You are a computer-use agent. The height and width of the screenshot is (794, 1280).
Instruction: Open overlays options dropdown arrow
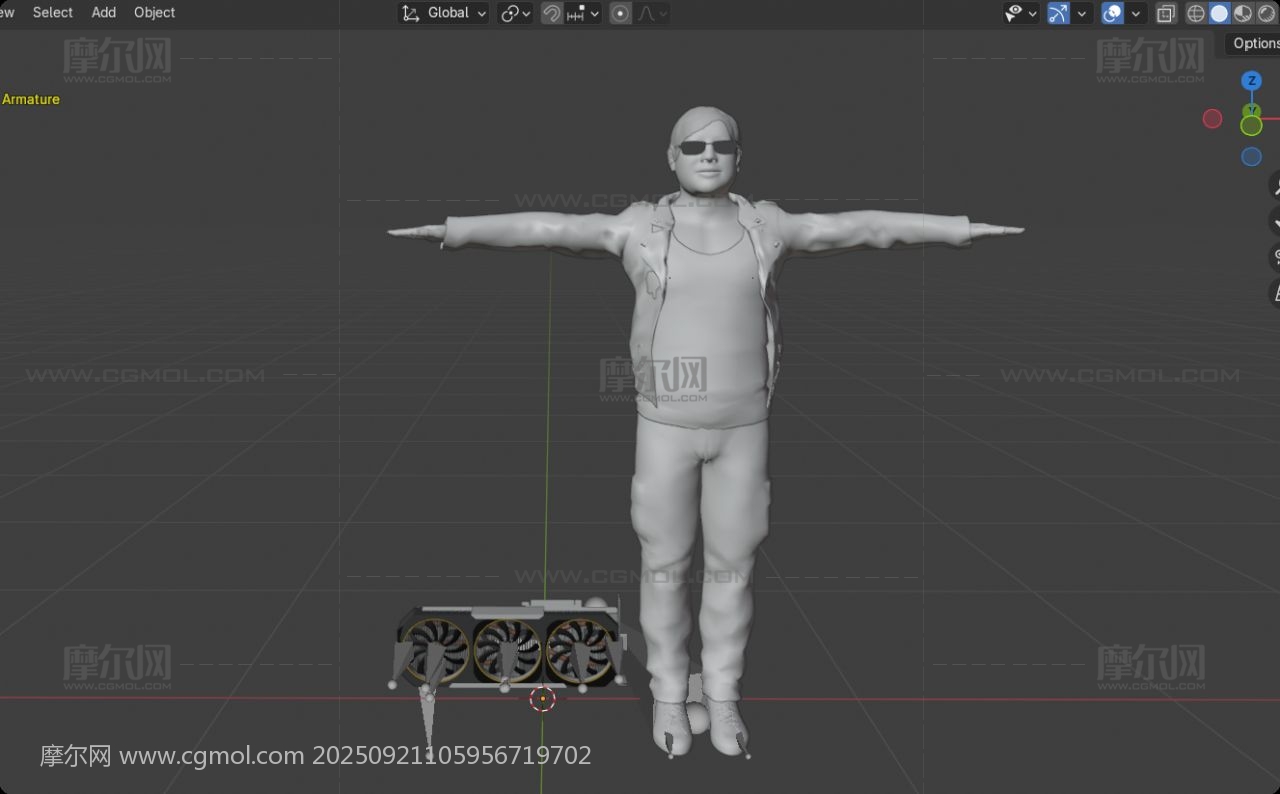(x=1136, y=13)
